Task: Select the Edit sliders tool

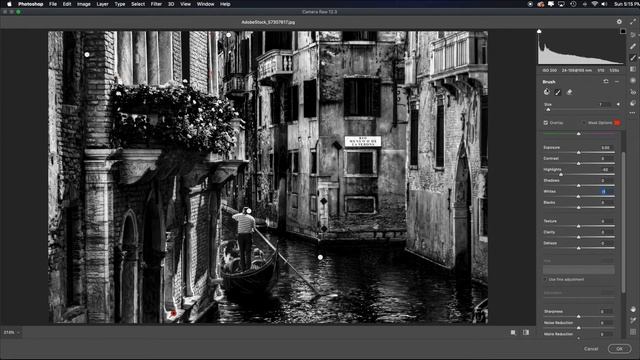Action: (x=633, y=35)
